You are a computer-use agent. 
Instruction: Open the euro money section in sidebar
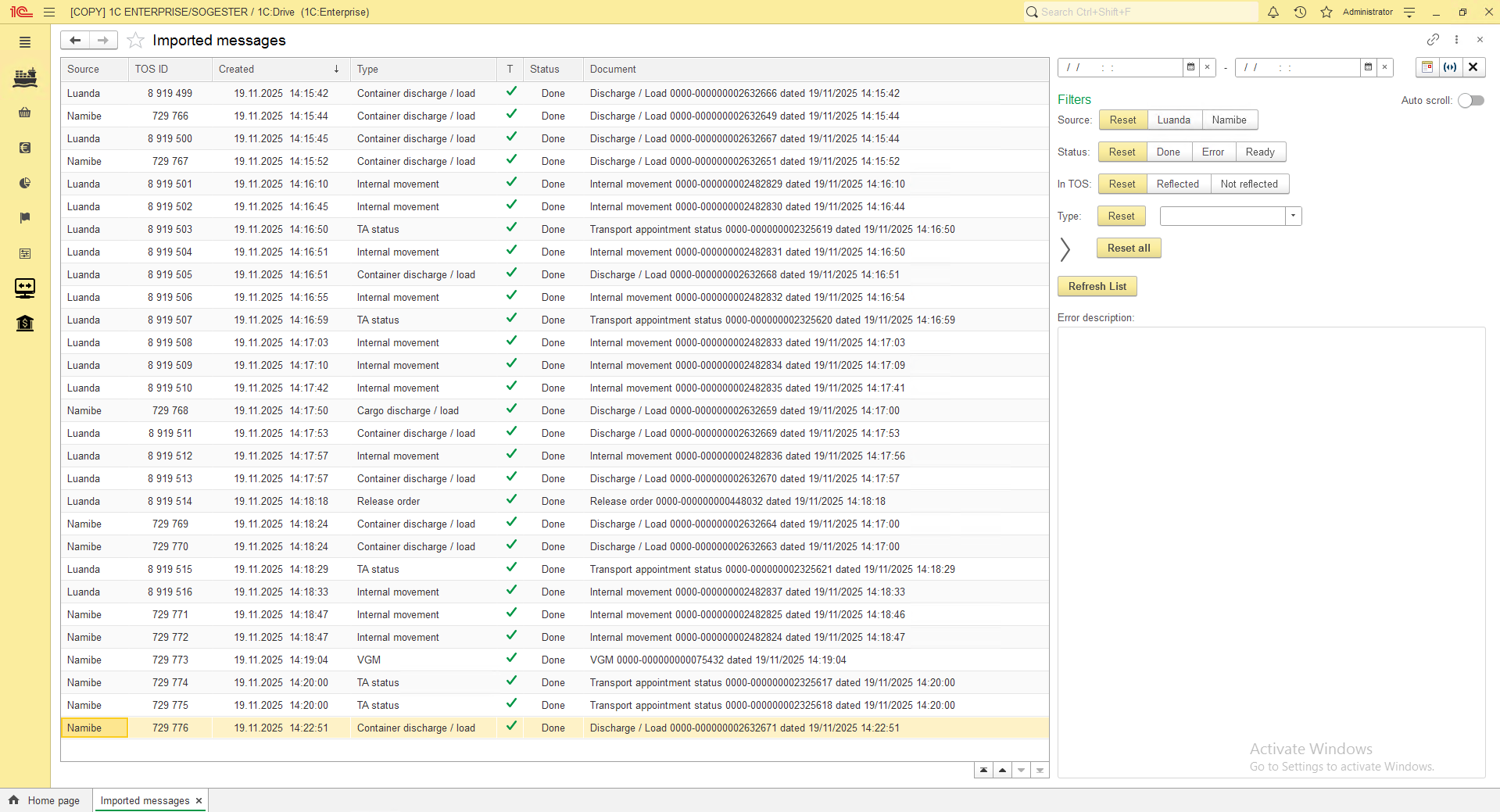[x=25, y=148]
